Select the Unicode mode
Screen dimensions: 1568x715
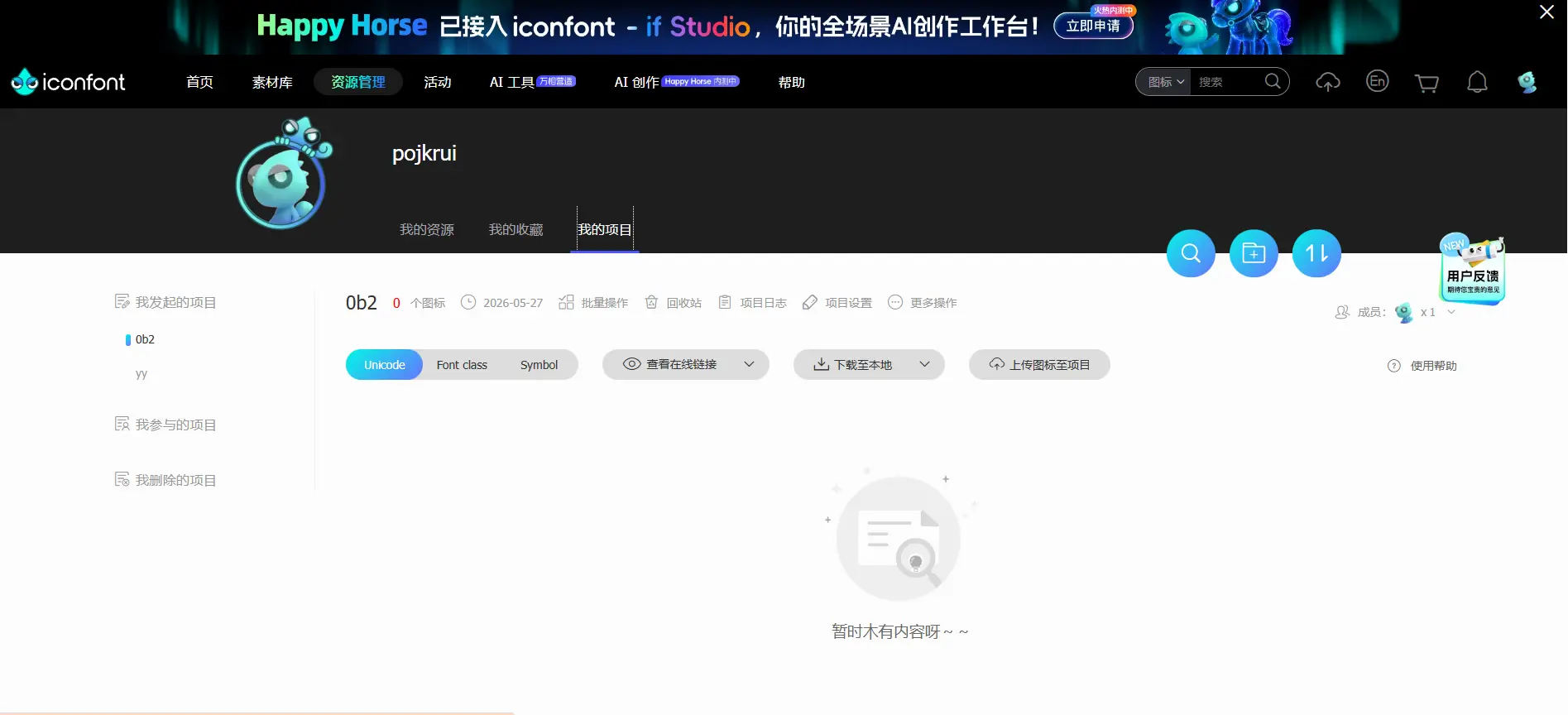(384, 365)
